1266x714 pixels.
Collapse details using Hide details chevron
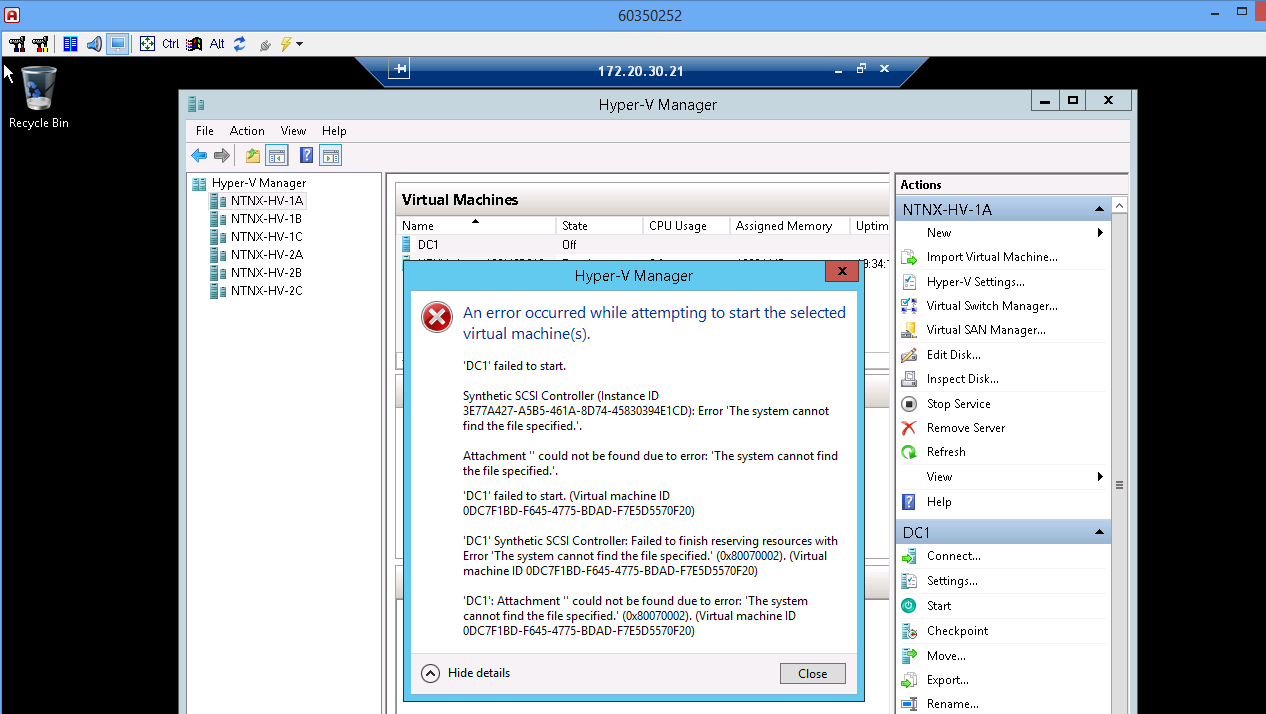click(x=430, y=673)
